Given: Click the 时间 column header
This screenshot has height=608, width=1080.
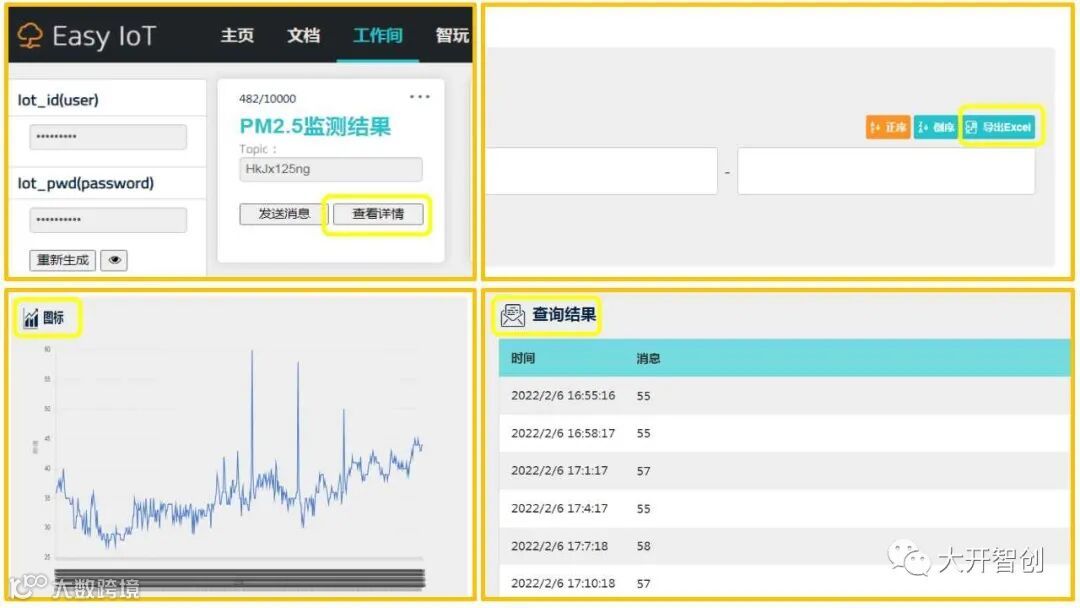Looking at the screenshot, I should pyautogui.click(x=523, y=358).
